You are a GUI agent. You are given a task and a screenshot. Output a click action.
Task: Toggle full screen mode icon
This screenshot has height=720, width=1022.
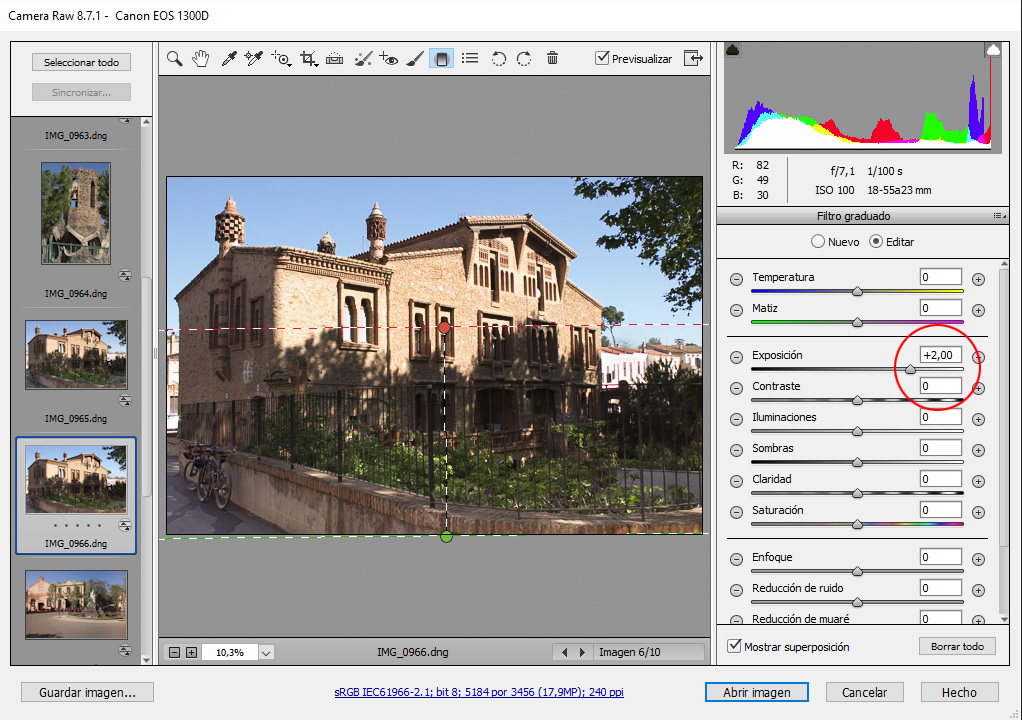[x=693, y=59]
